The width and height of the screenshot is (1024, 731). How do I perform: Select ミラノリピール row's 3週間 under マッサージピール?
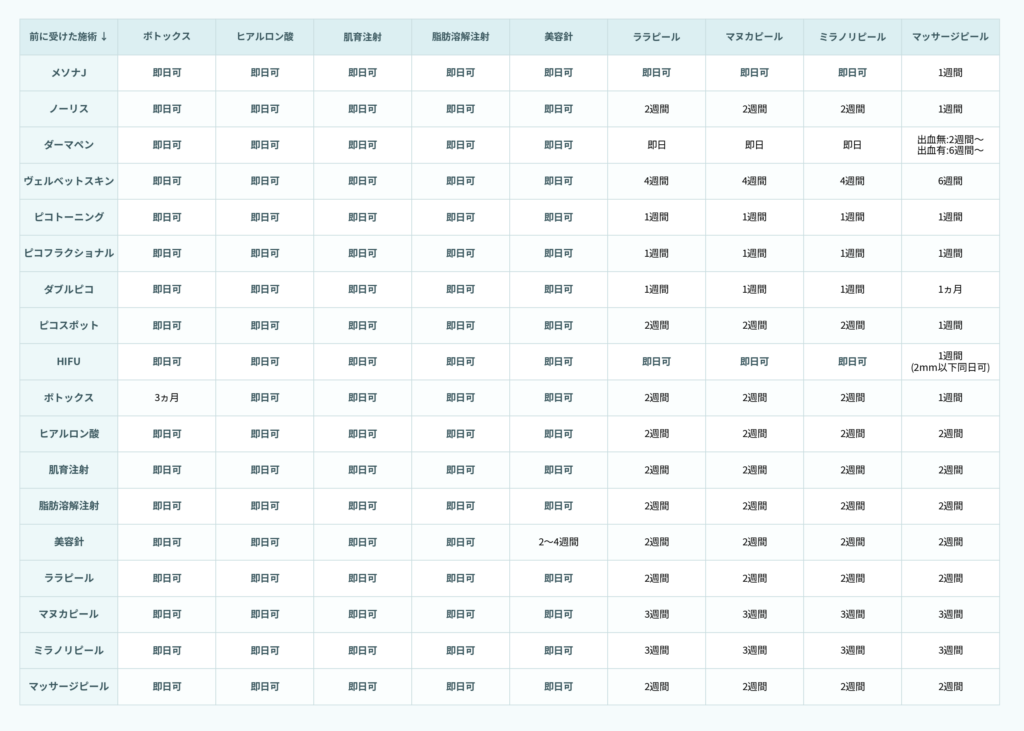[x=950, y=651]
